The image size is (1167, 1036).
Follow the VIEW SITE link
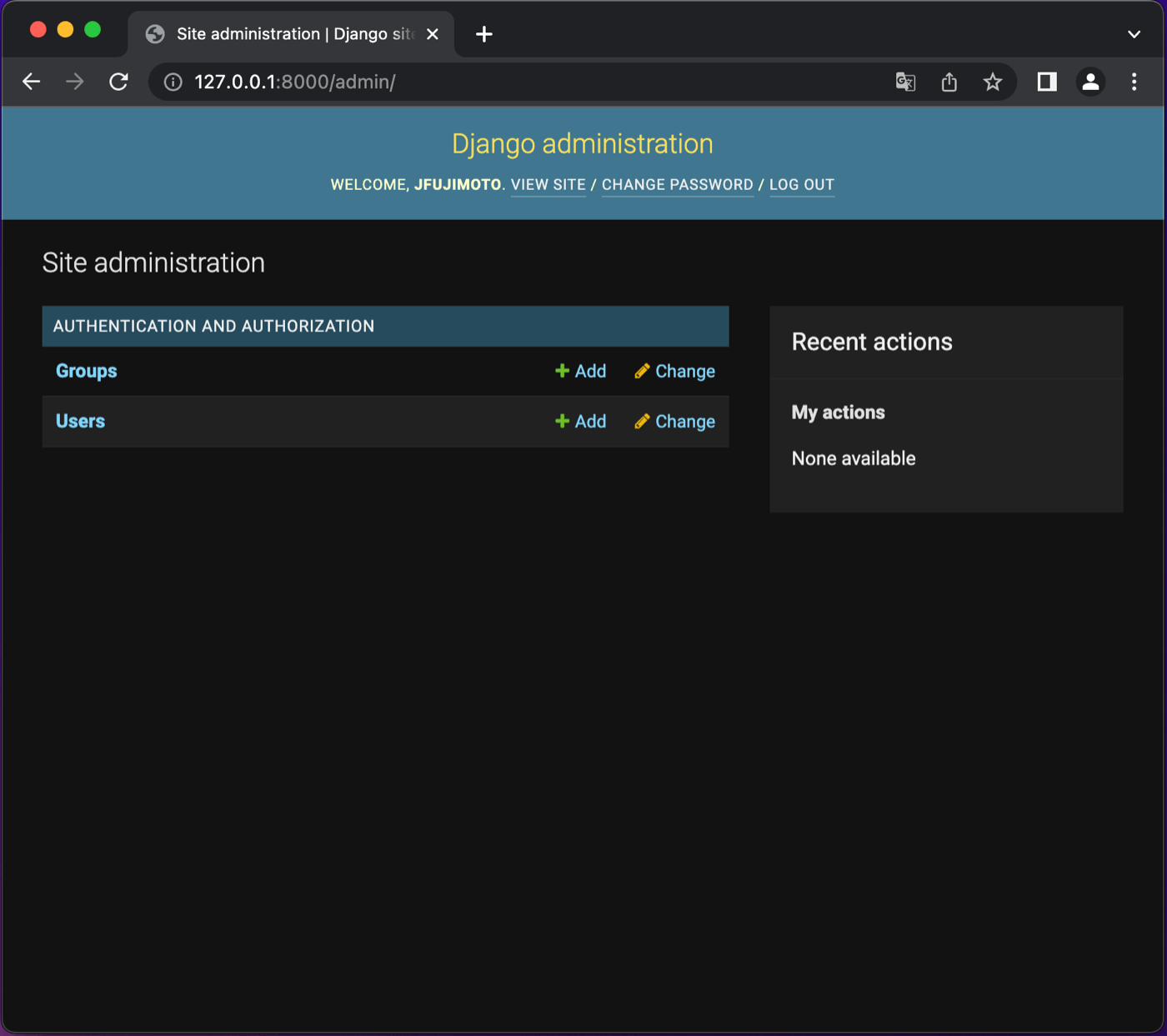pos(548,185)
